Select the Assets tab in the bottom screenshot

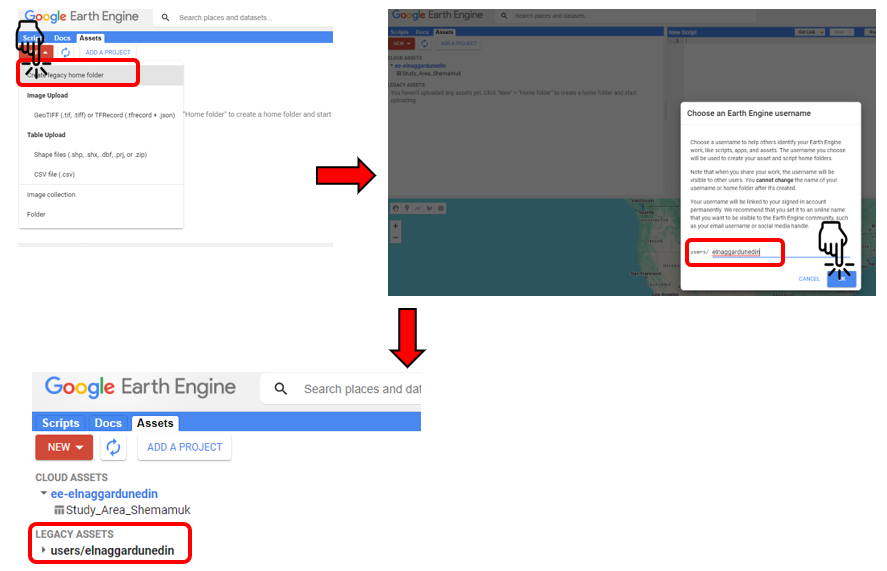click(x=155, y=423)
